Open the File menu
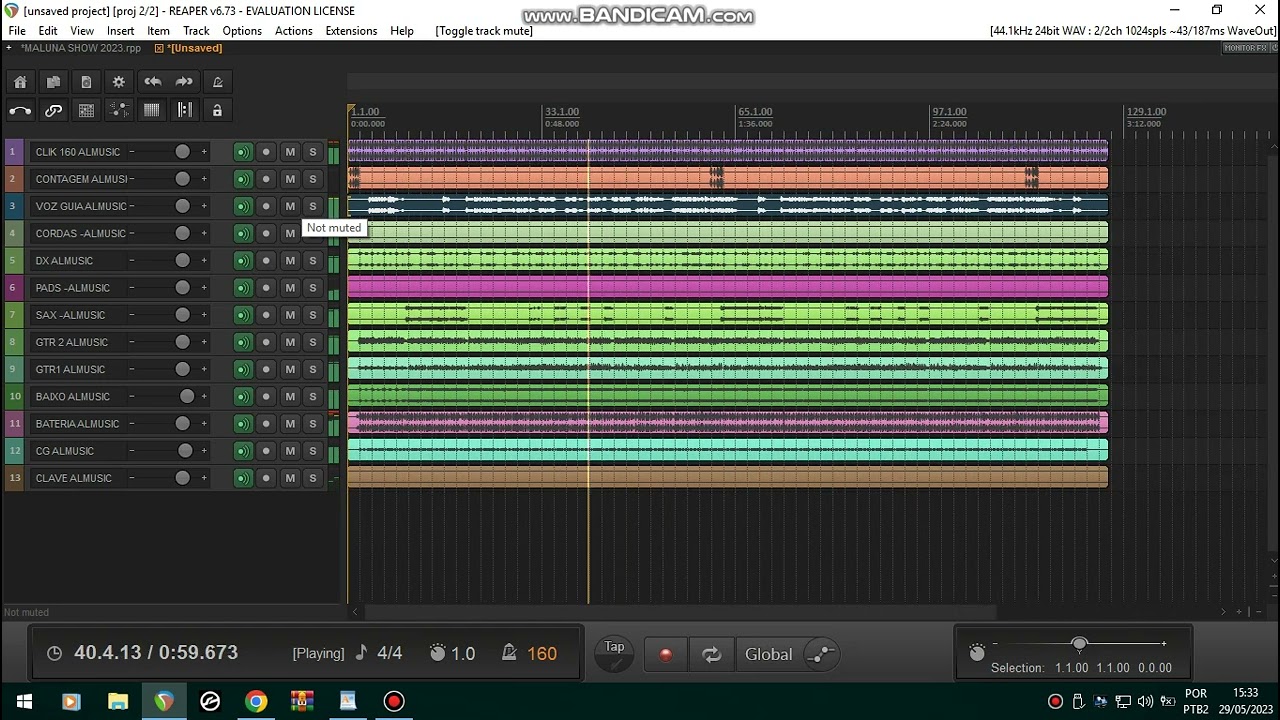Viewport: 1280px width, 720px height. pyautogui.click(x=17, y=31)
